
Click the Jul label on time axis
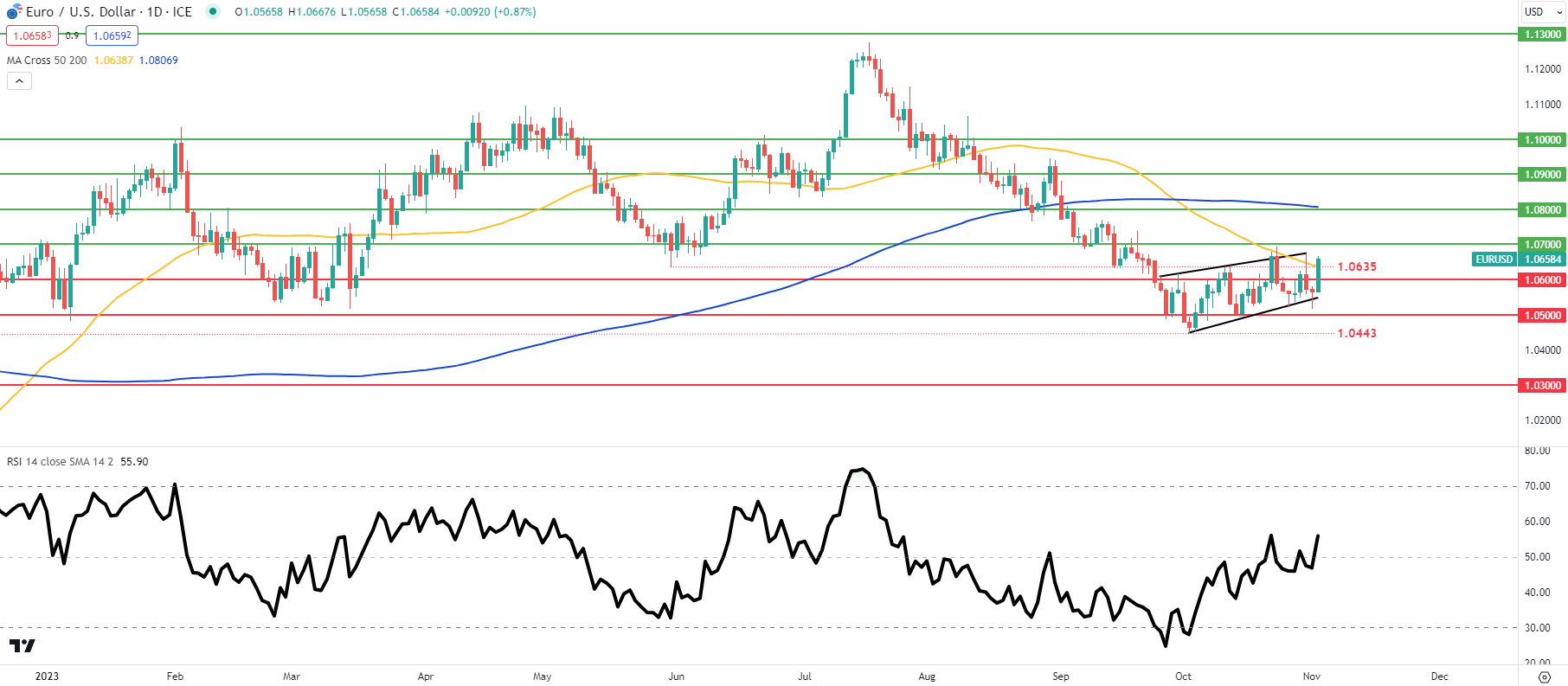(805, 676)
